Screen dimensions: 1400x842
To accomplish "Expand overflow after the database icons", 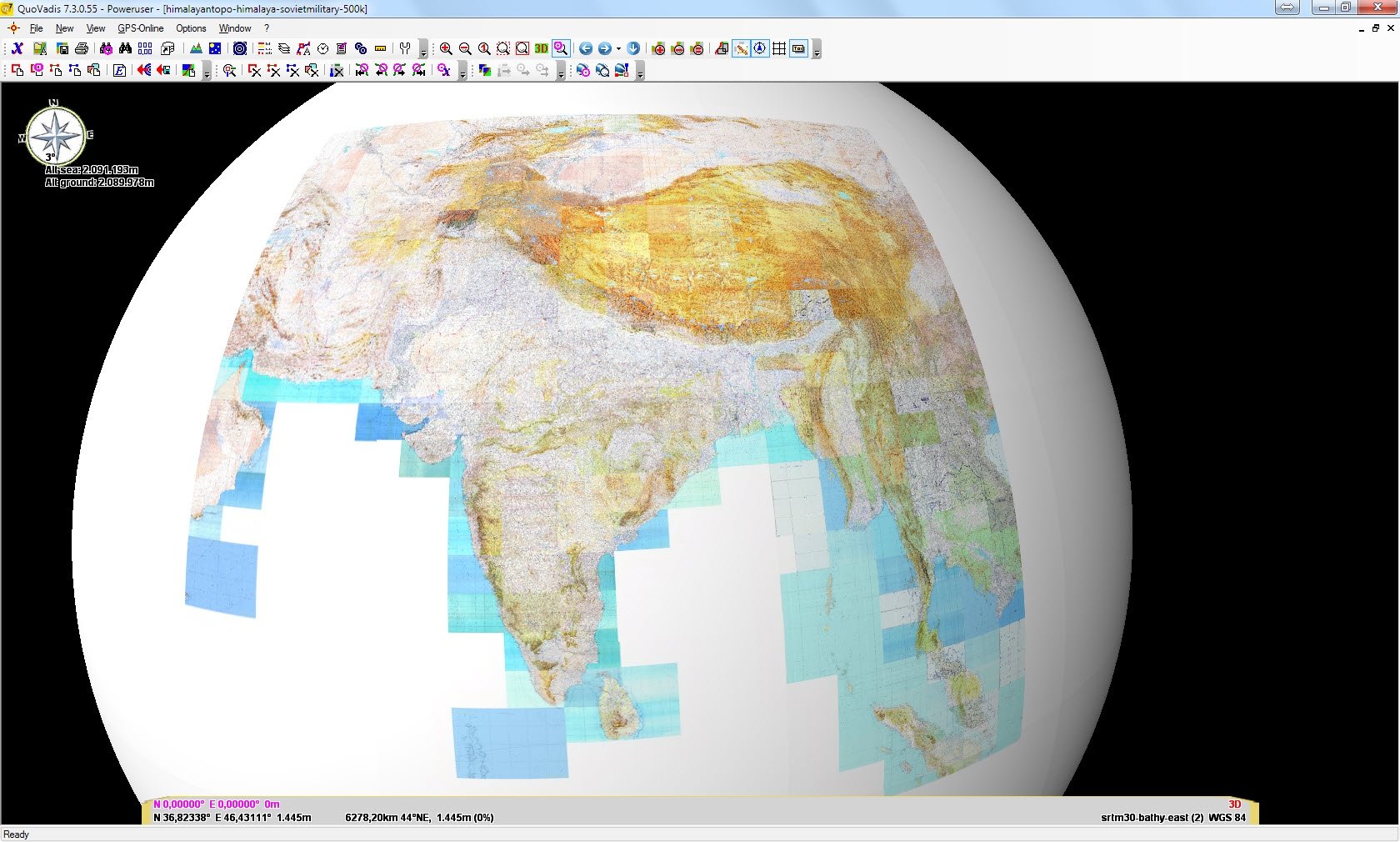I will pyautogui.click(x=640, y=71).
